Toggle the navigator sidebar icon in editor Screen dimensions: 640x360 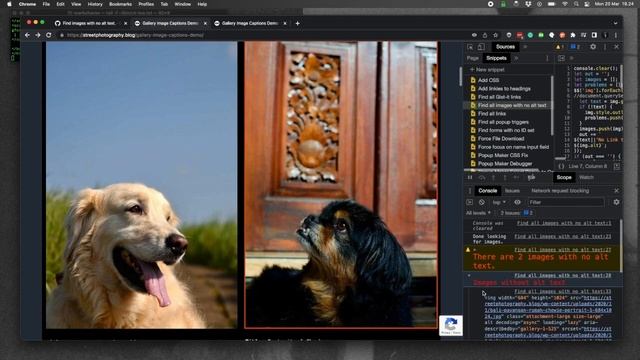561,58
